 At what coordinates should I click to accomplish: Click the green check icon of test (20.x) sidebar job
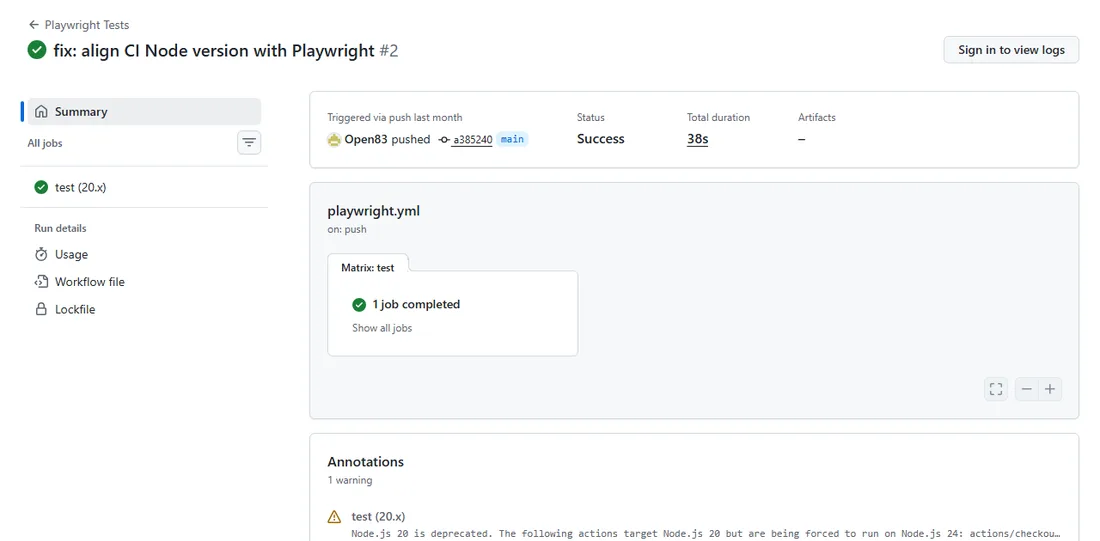[x=41, y=187]
